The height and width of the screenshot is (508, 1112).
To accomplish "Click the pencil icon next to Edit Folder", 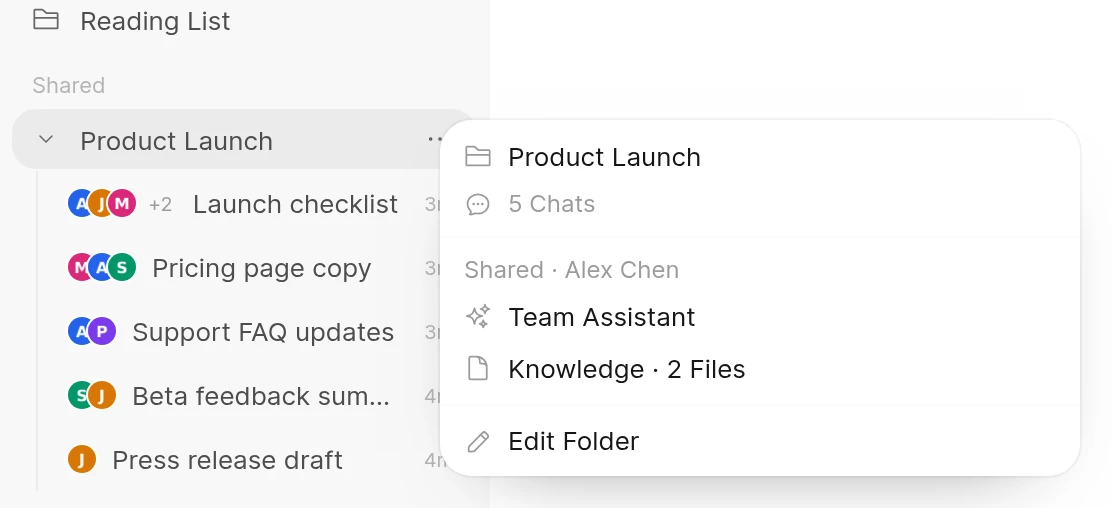I will click(x=478, y=441).
